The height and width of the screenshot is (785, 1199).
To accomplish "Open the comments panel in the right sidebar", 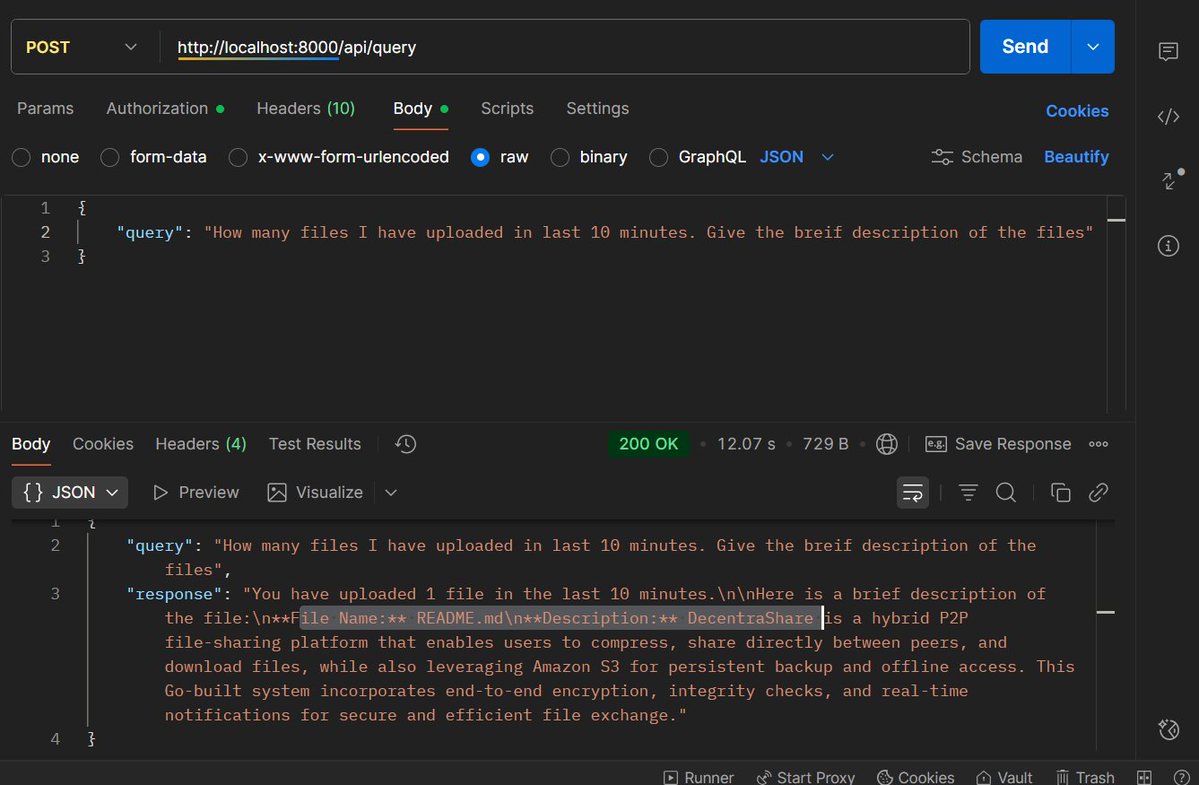I will (x=1168, y=53).
